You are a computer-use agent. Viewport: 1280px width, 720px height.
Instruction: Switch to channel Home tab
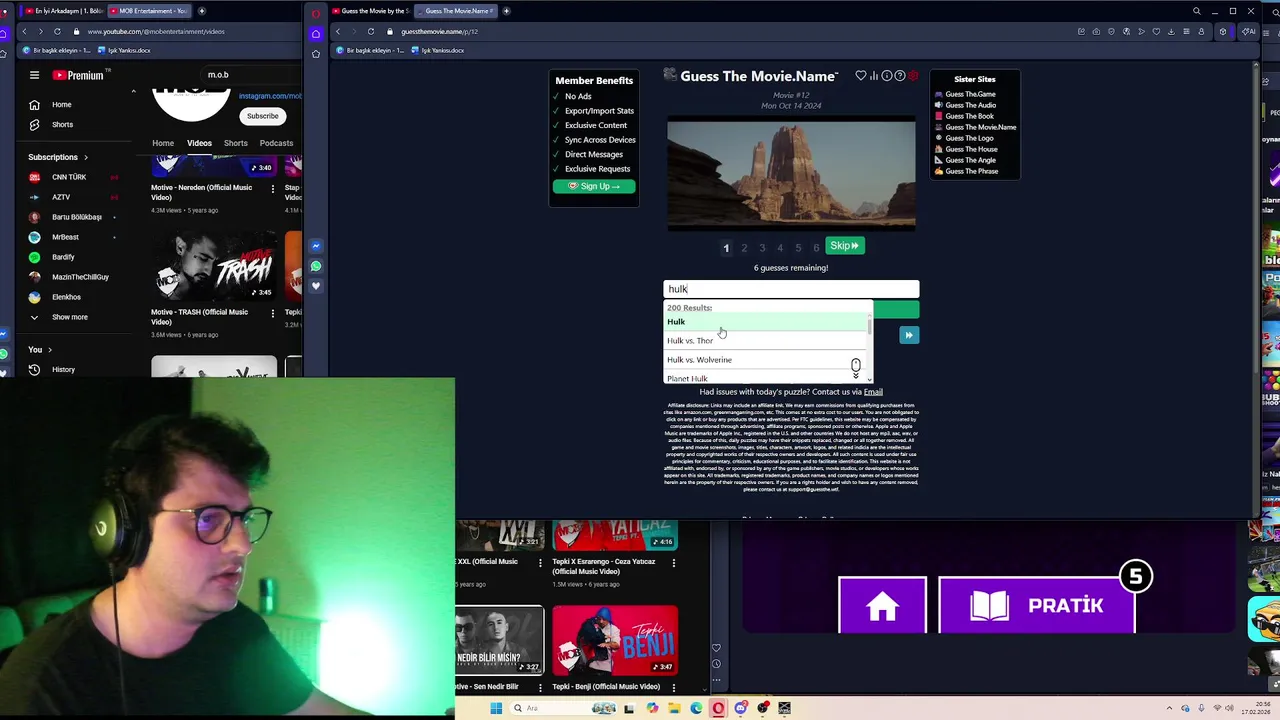pos(163,143)
